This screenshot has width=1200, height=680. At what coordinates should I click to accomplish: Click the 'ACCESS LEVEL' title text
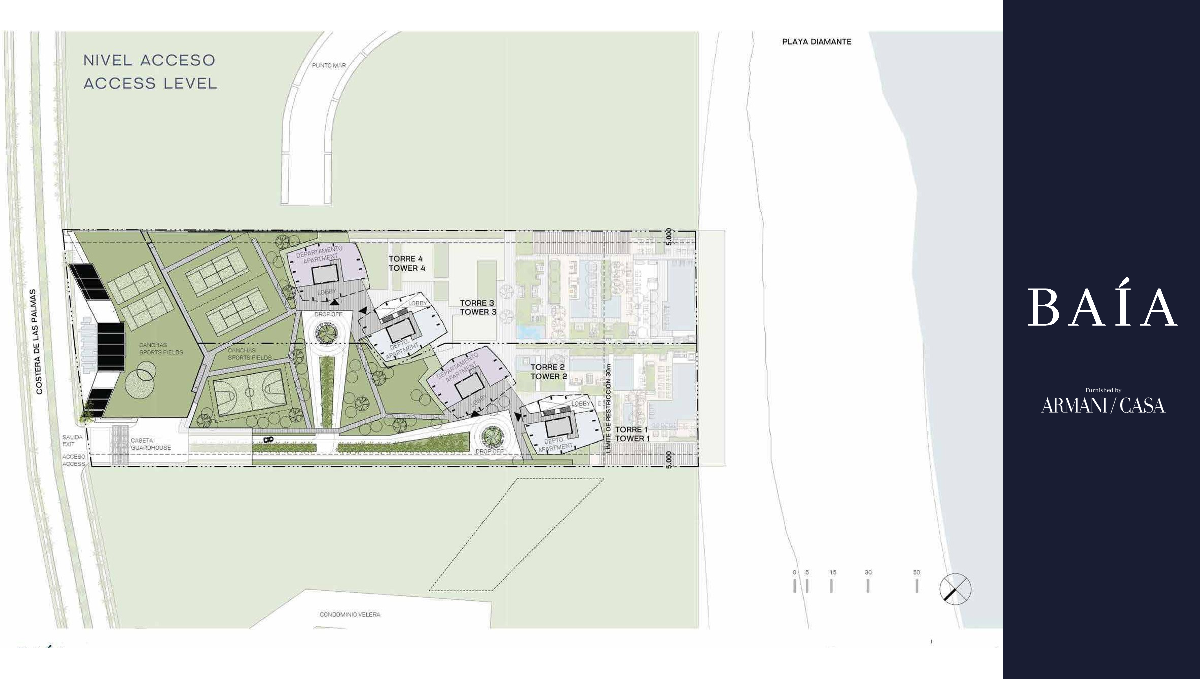pos(150,84)
